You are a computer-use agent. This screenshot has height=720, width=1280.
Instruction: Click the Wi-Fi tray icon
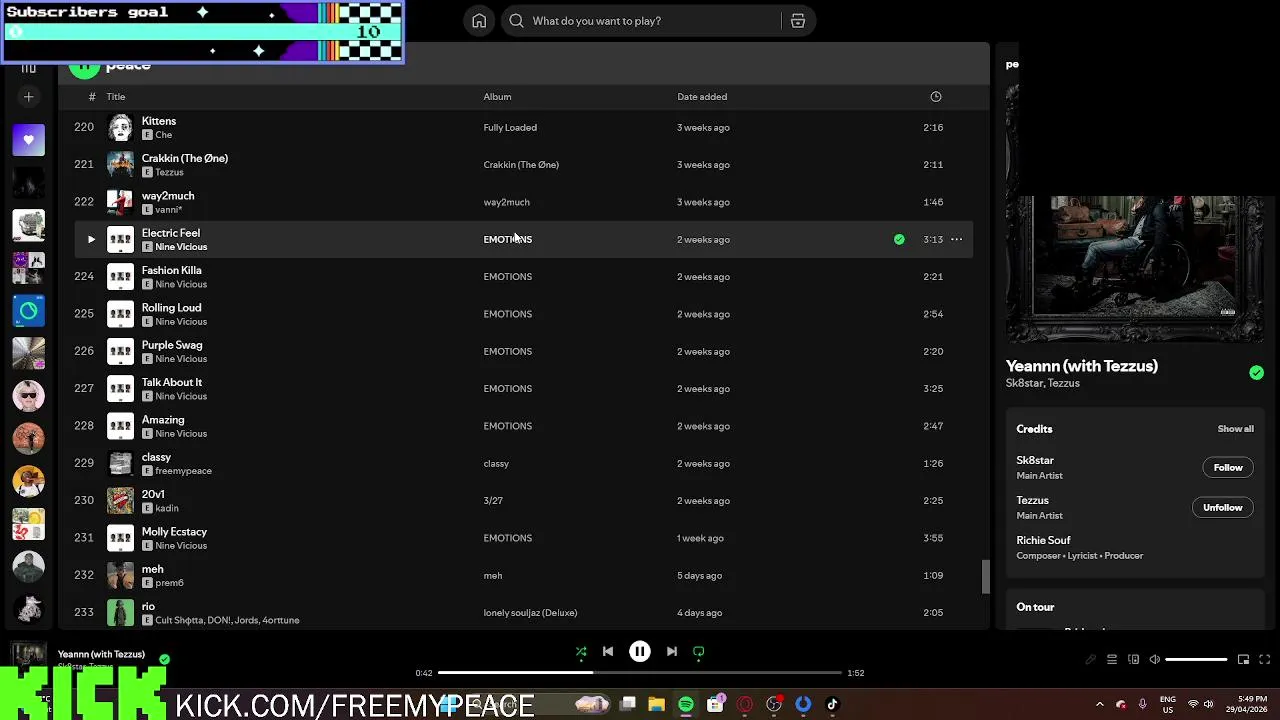coord(1193,704)
